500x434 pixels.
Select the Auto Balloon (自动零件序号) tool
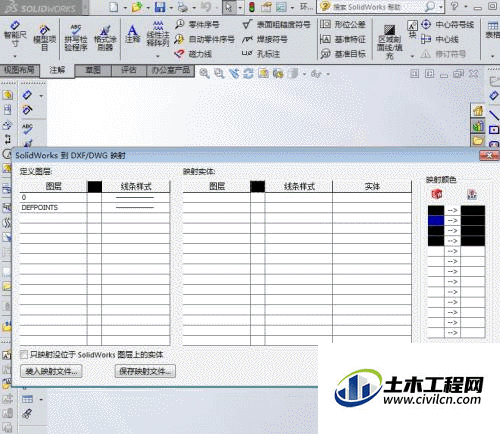(x=204, y=39)
